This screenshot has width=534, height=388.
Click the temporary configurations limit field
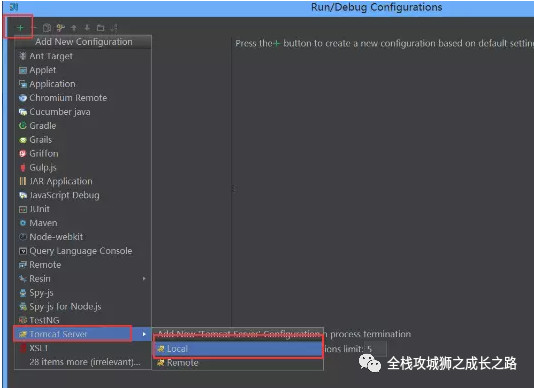(x=376, y=349)
